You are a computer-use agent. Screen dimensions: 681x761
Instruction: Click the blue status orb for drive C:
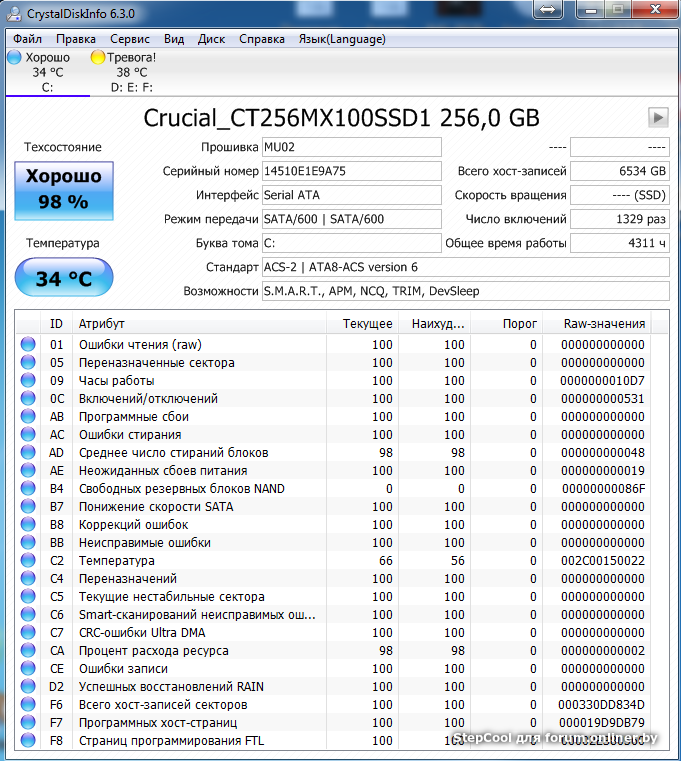tap(14, 58)
